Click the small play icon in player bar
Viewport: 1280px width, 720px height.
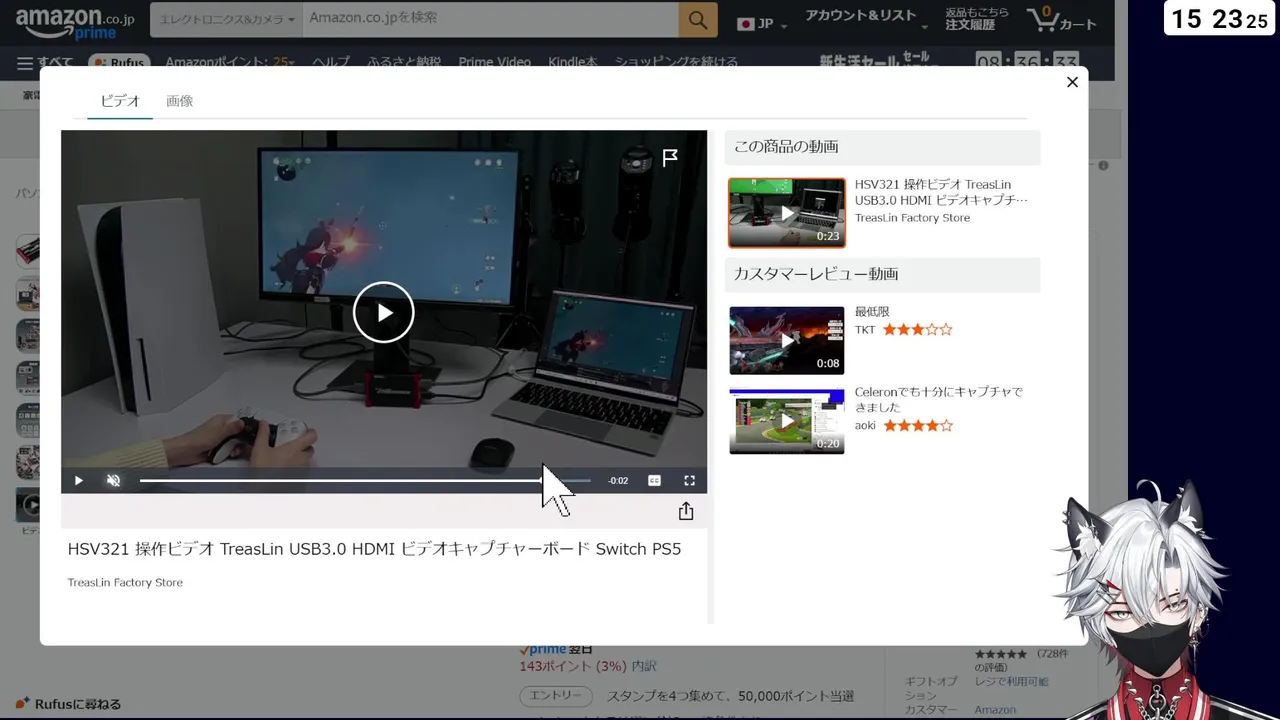[x=78, y=481]
